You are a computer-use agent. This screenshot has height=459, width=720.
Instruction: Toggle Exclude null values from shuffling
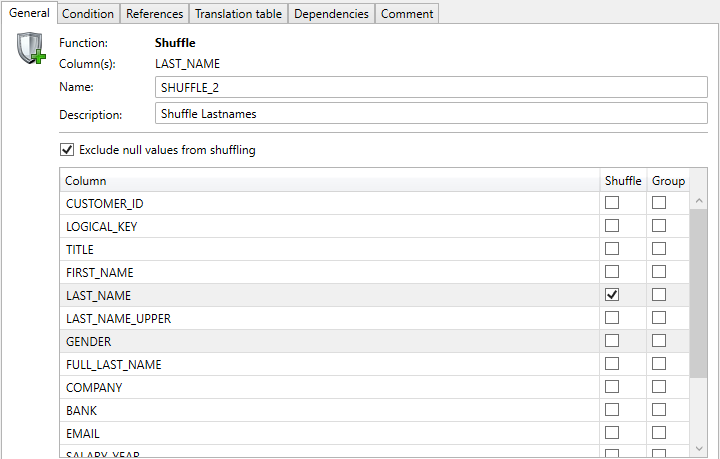coord(68,150)
